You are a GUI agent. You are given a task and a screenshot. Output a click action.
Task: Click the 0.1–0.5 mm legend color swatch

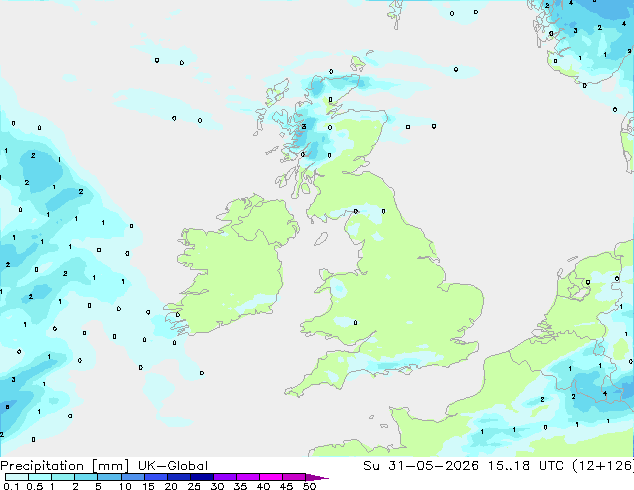(x=17, y=477)
